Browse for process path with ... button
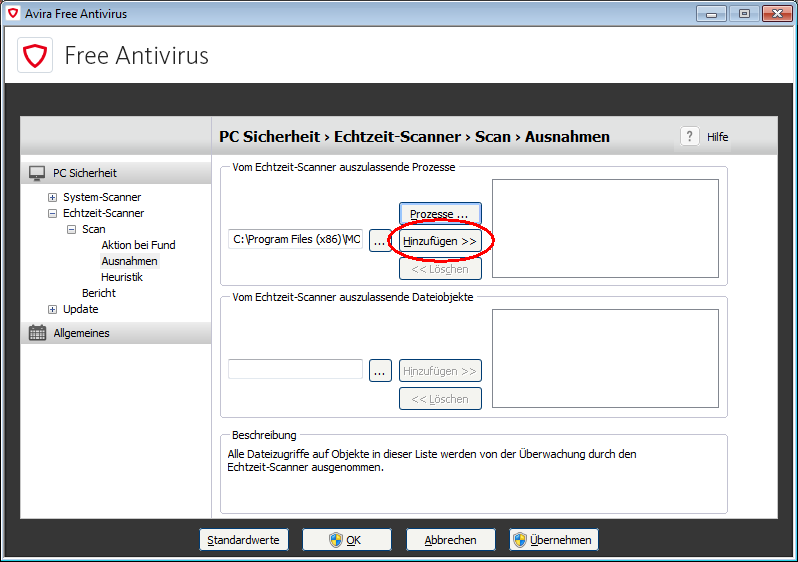Screen dimensions: 798x562 (x=380, y=240)
